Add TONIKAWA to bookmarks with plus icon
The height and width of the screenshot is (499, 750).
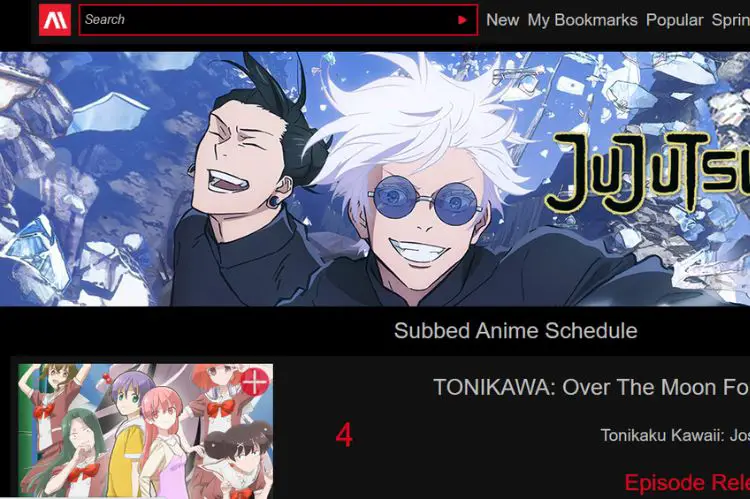pos(254,381)
